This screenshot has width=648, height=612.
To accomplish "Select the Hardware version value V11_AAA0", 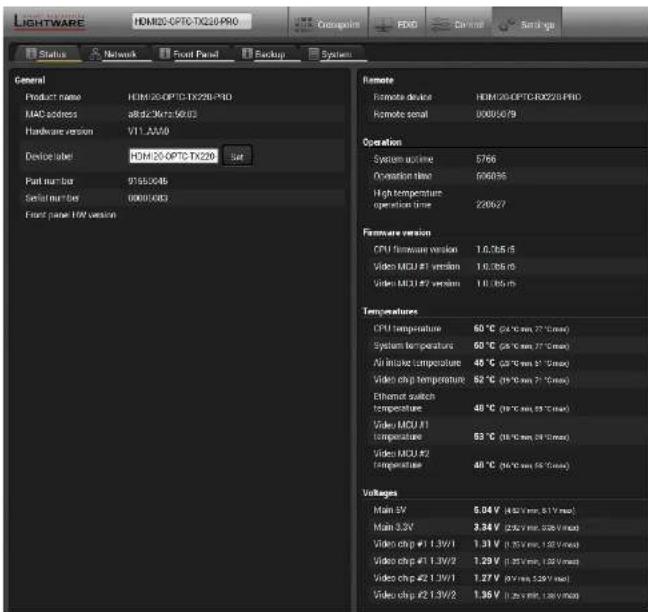I will tap(148, 131).
